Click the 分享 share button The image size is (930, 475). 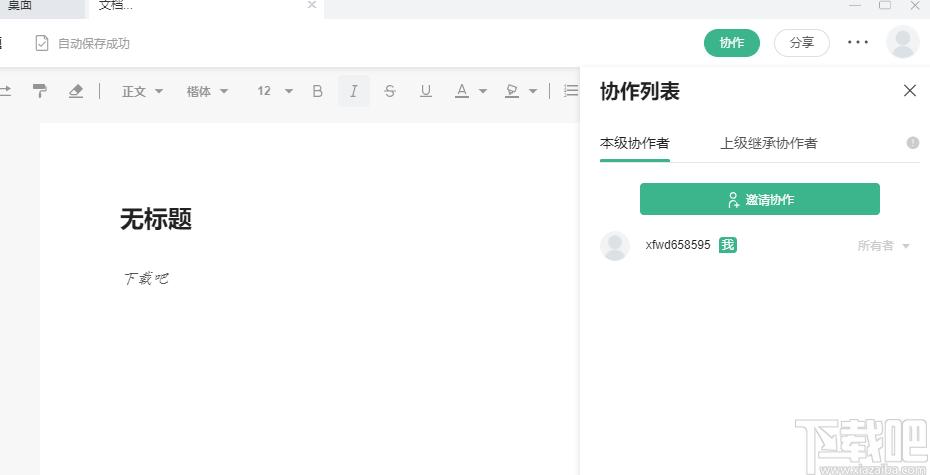click(802, 43)
